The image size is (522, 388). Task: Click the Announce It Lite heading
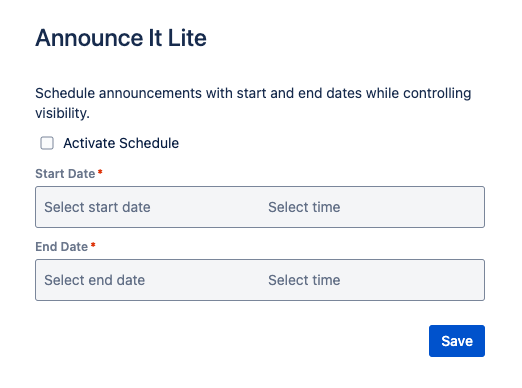[x=121, y=38]
